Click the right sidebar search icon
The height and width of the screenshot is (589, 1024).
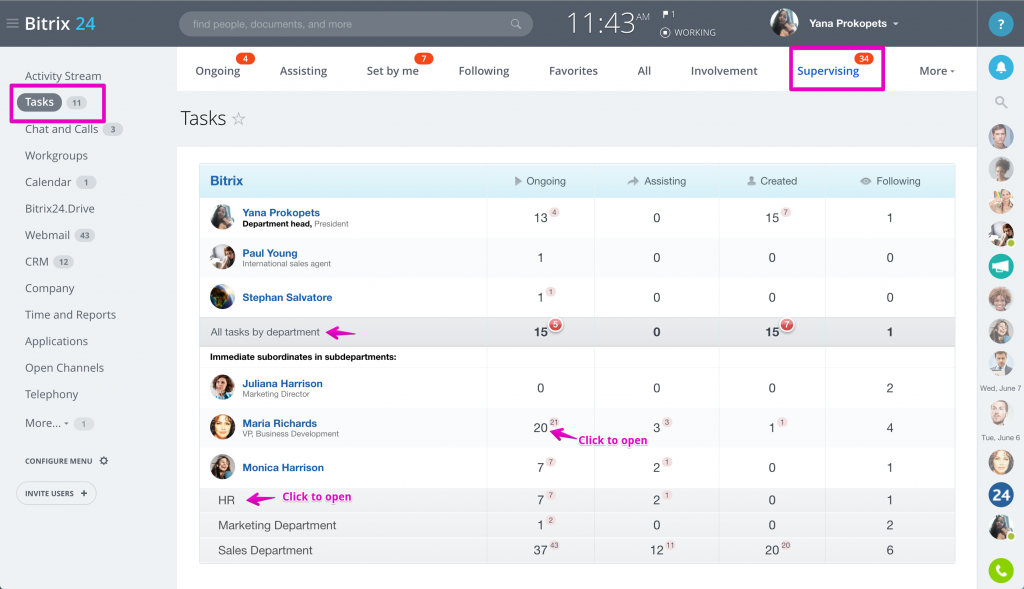coord(1000,102)
